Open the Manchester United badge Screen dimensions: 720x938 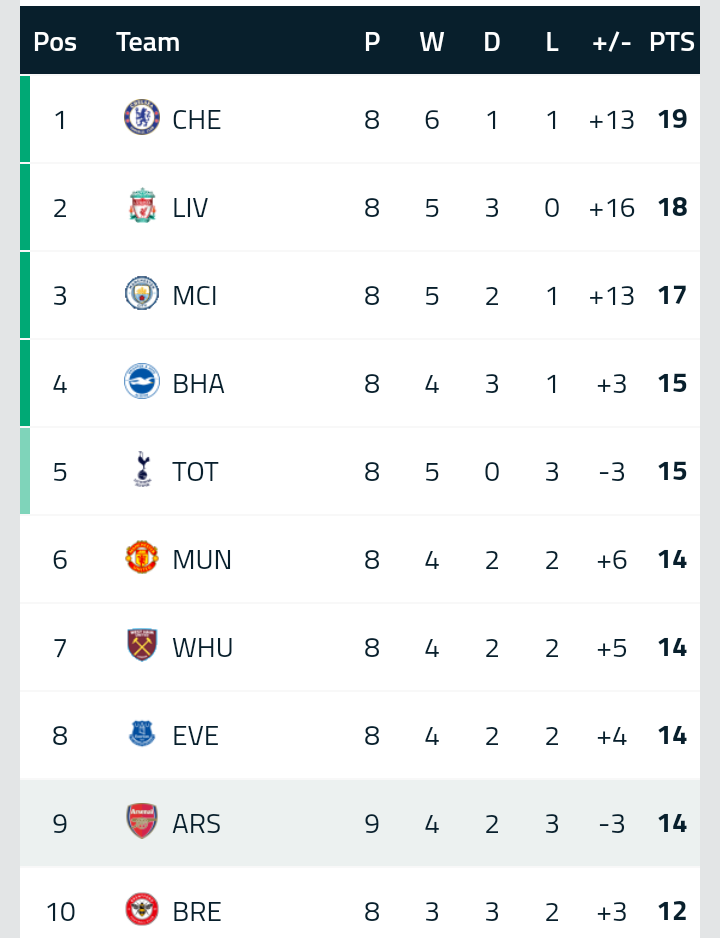coord(142,557)
